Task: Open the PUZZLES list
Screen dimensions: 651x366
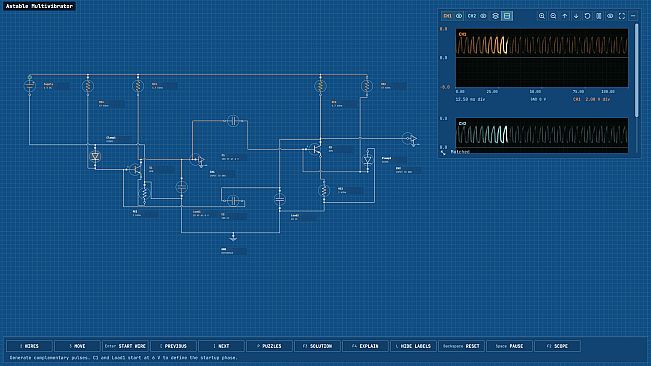Action: 269,346
